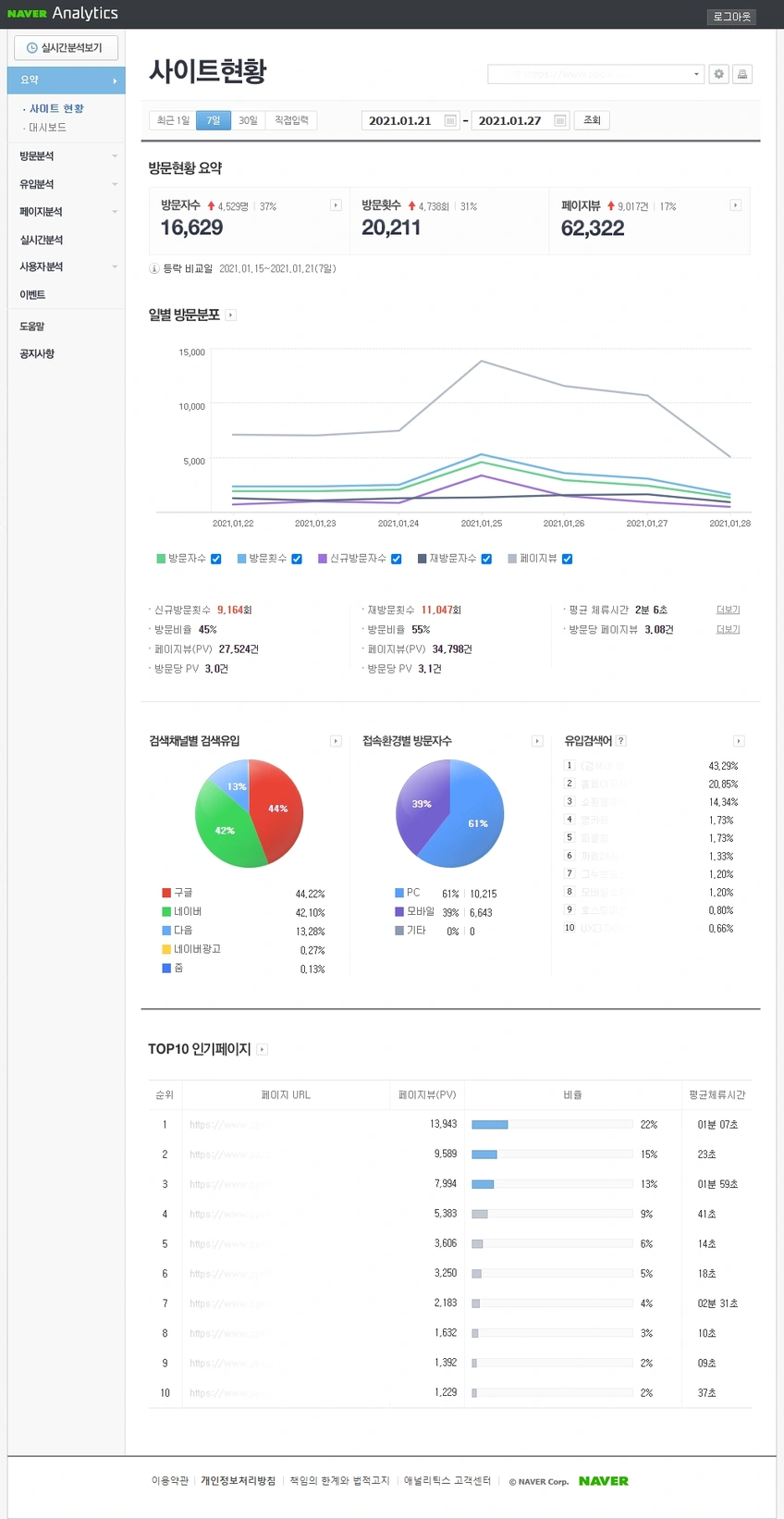
Task: Click the settings gear icon
Action: click(718, 74)
